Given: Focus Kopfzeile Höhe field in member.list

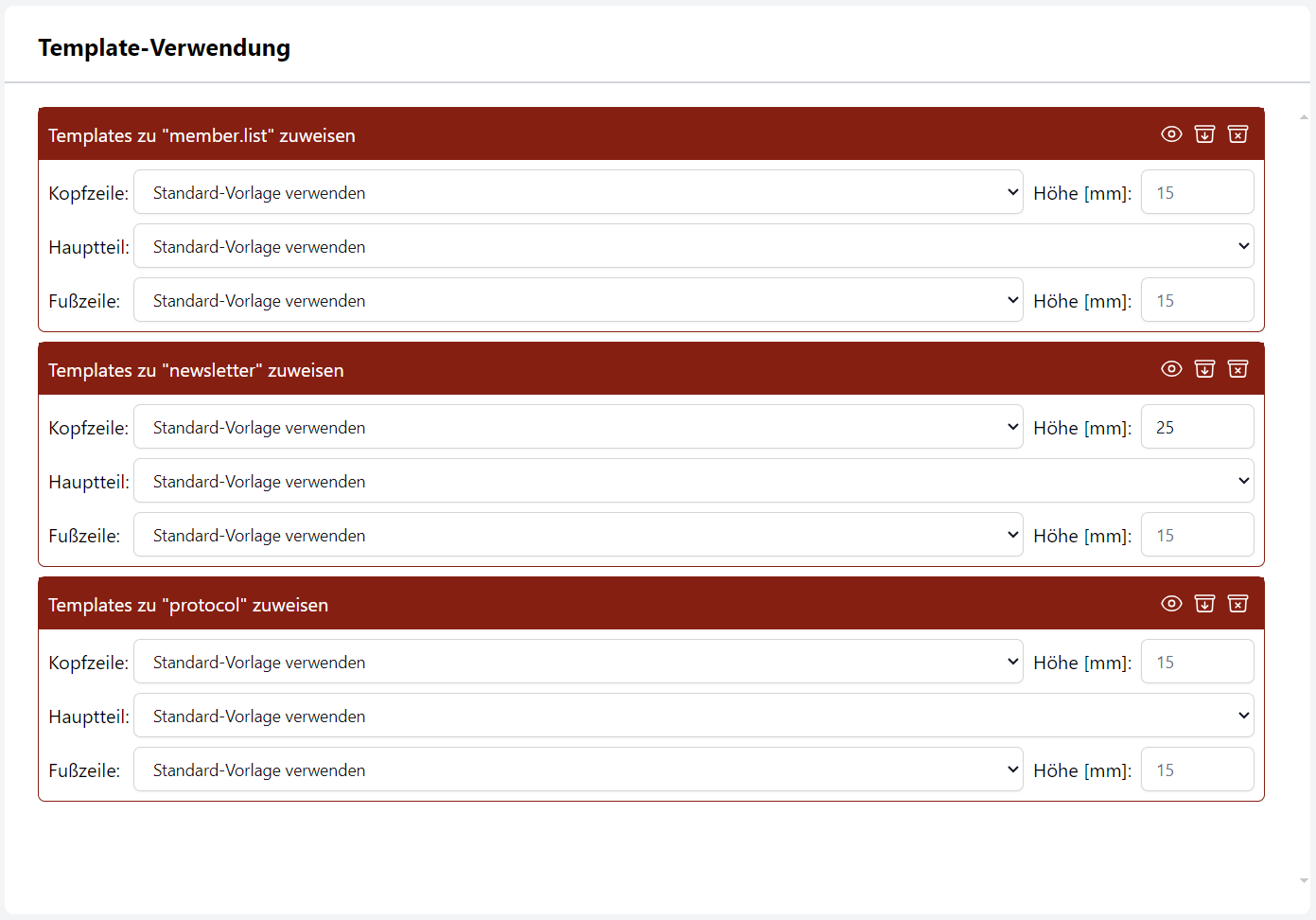Looking at the screenshot, I should tap(1198, 192).
